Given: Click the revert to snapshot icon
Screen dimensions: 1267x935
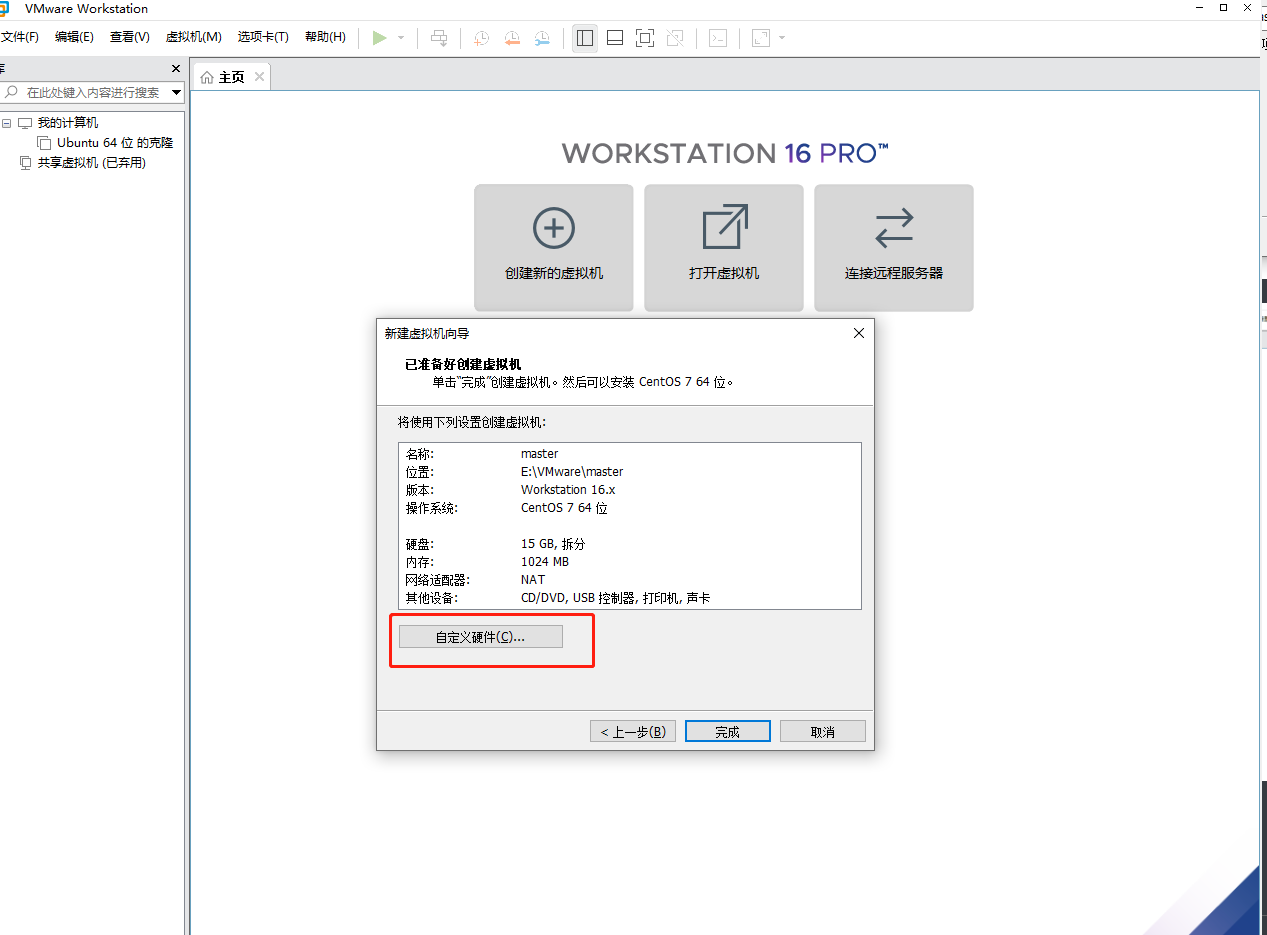Looking at the screenshot, I should coord(512,38).
